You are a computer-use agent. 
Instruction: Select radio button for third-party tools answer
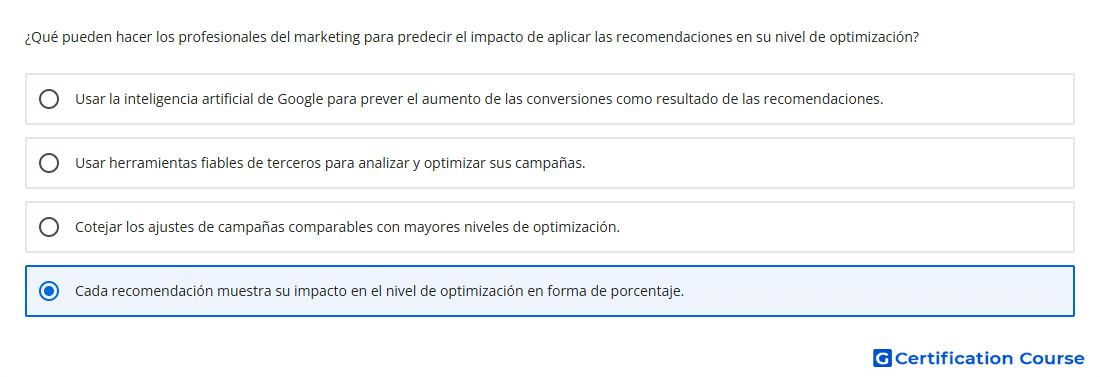pos(49,163)
